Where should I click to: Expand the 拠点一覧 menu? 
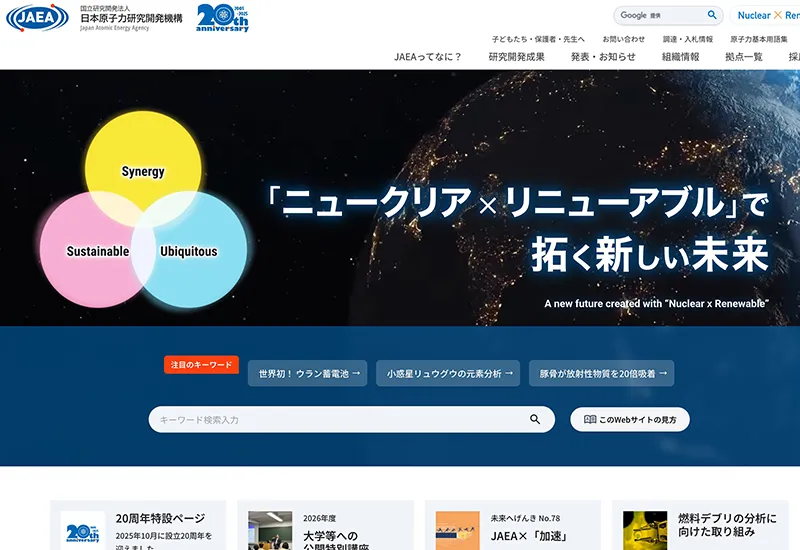tap(744, 57)
